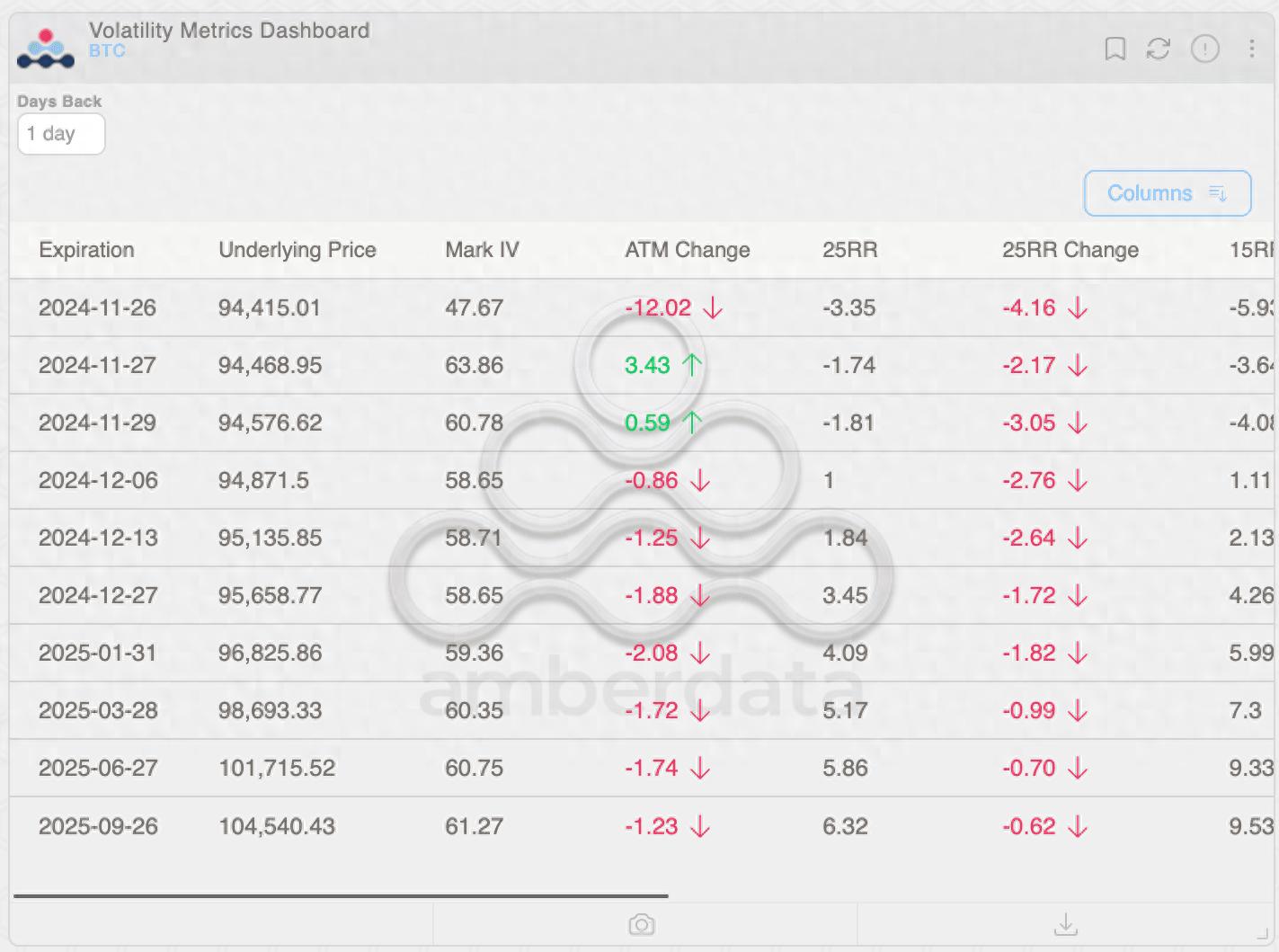Click ATM Change value -1.23

point(652,826)
